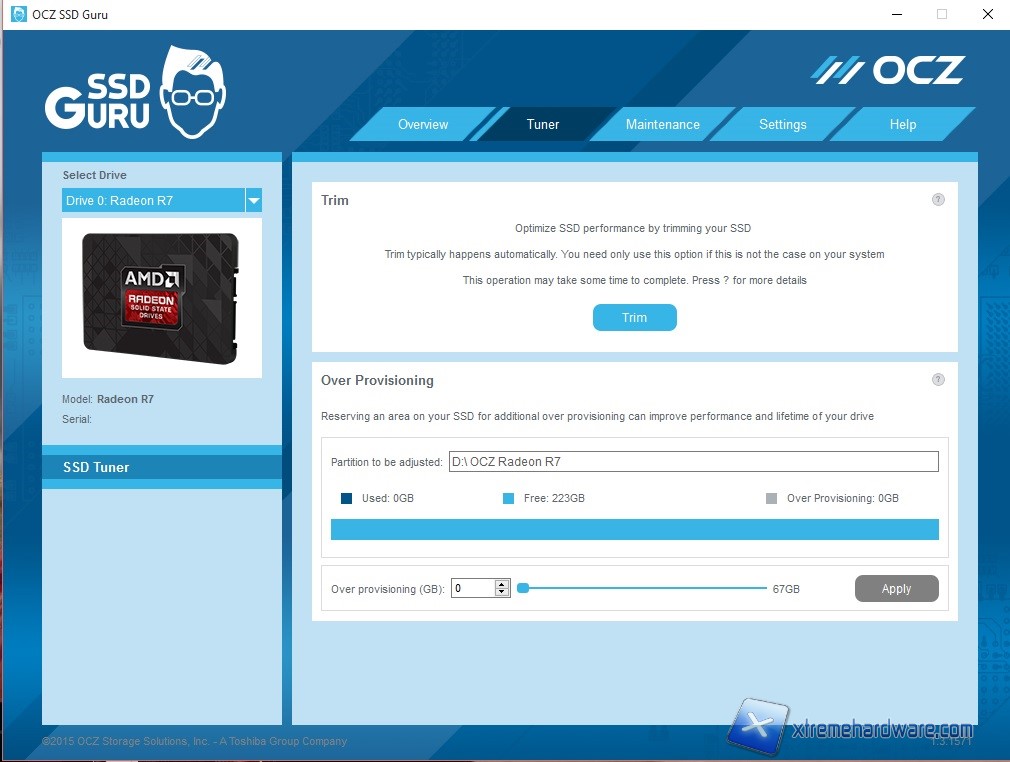1010x762 pixels.
Task: Click the Partition to be adjusted field
Action: (693, 462)
